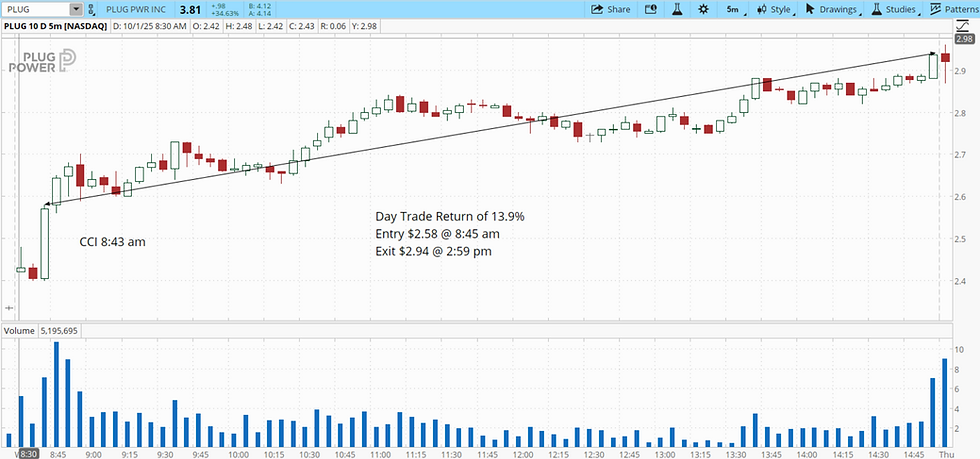Open the symbol selector dropdown arrow
The height and width of the screenshot is (459, 980).
(x=76, y=9)
